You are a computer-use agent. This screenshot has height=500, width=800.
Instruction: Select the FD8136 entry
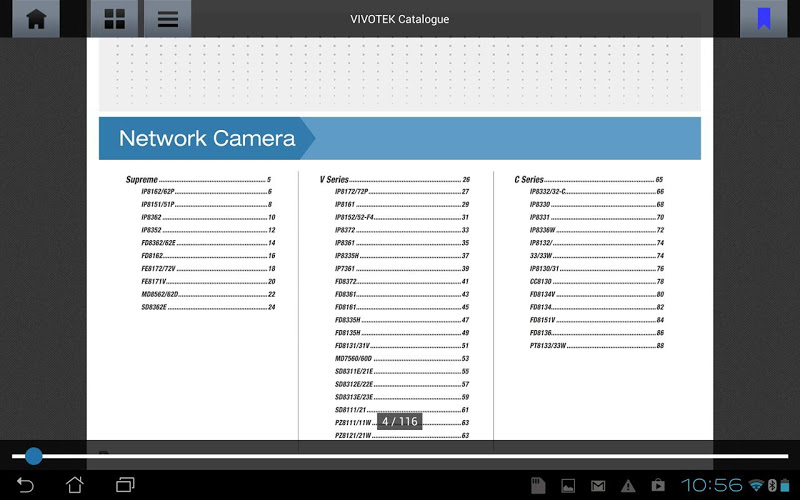click(596, 333)
